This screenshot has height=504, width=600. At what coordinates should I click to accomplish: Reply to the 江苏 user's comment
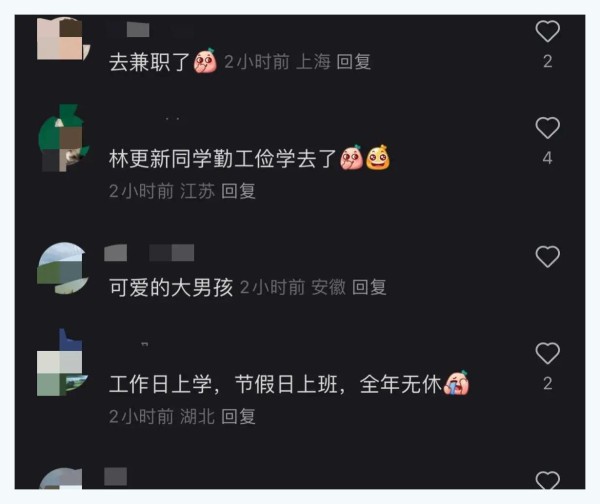click(x=238, y=191)
